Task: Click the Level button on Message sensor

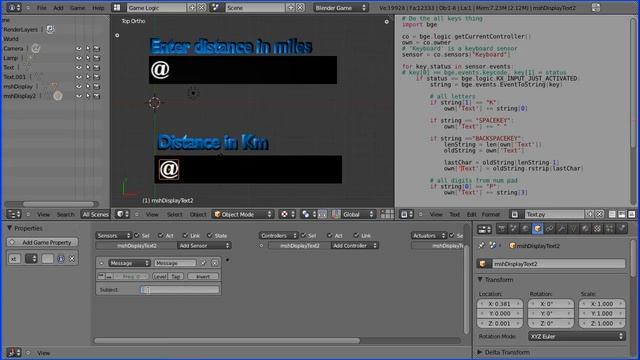Action: [160, 276]
